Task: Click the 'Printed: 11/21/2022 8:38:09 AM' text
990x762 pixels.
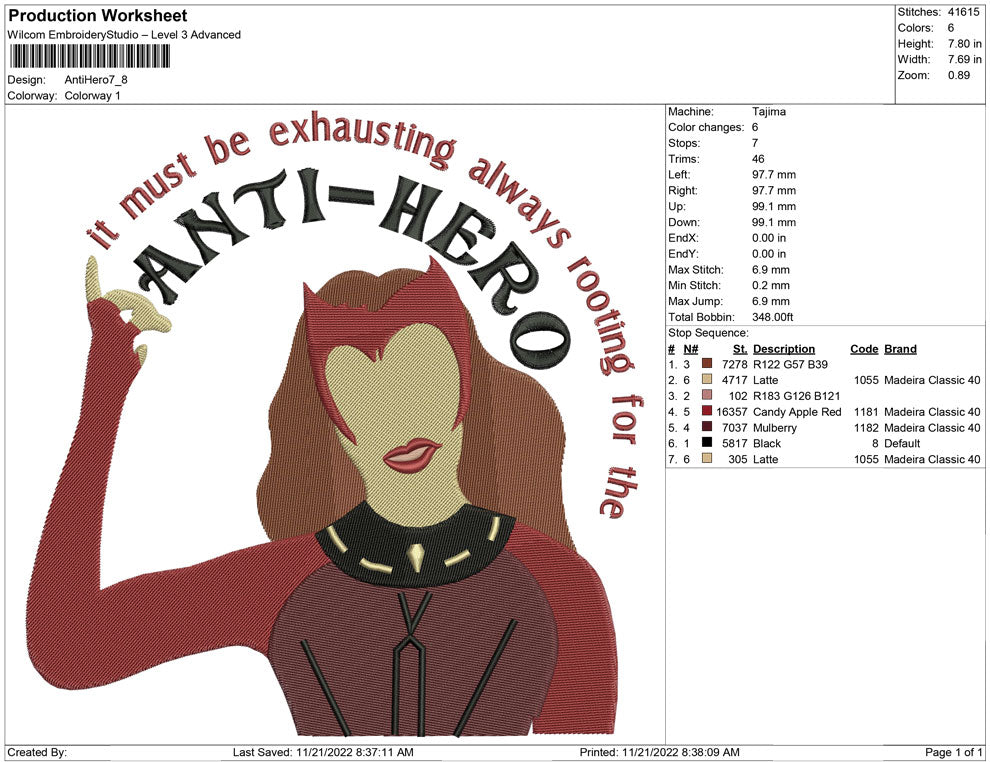Action: [x=659, y=752]
